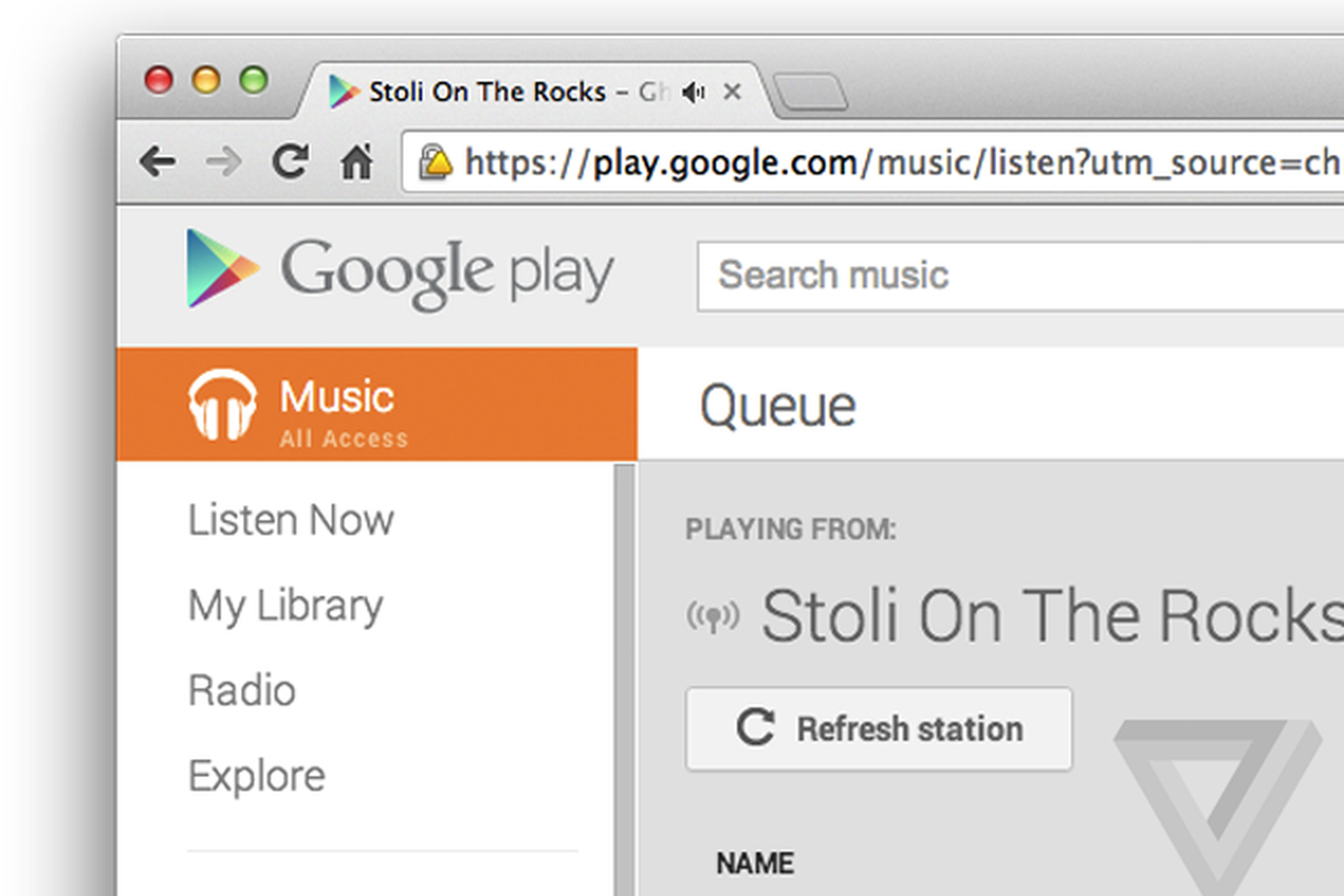Click the Queue heading

pyautogui.click(x=778, y=407)
